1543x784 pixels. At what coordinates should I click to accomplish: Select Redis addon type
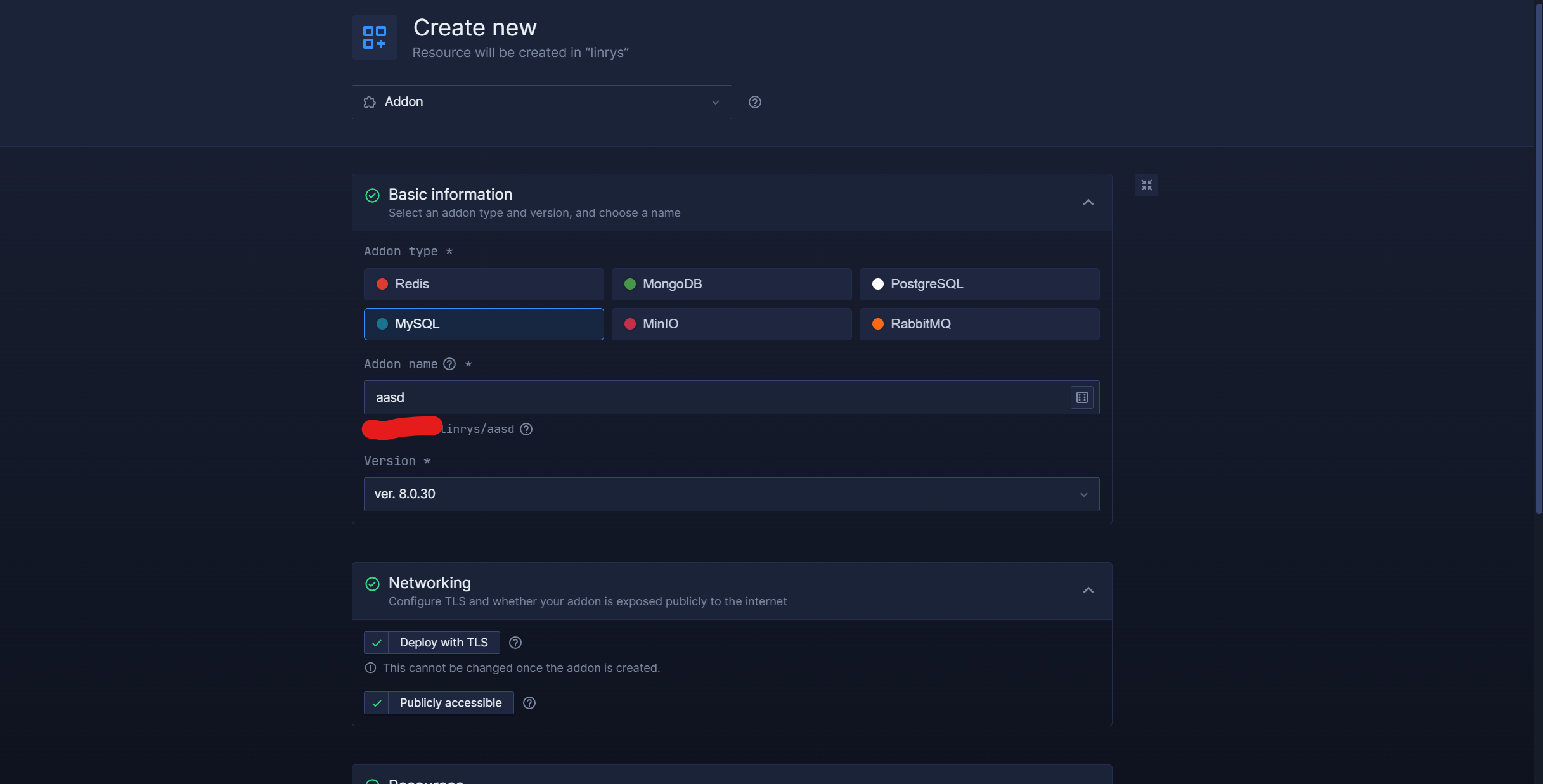483,284
